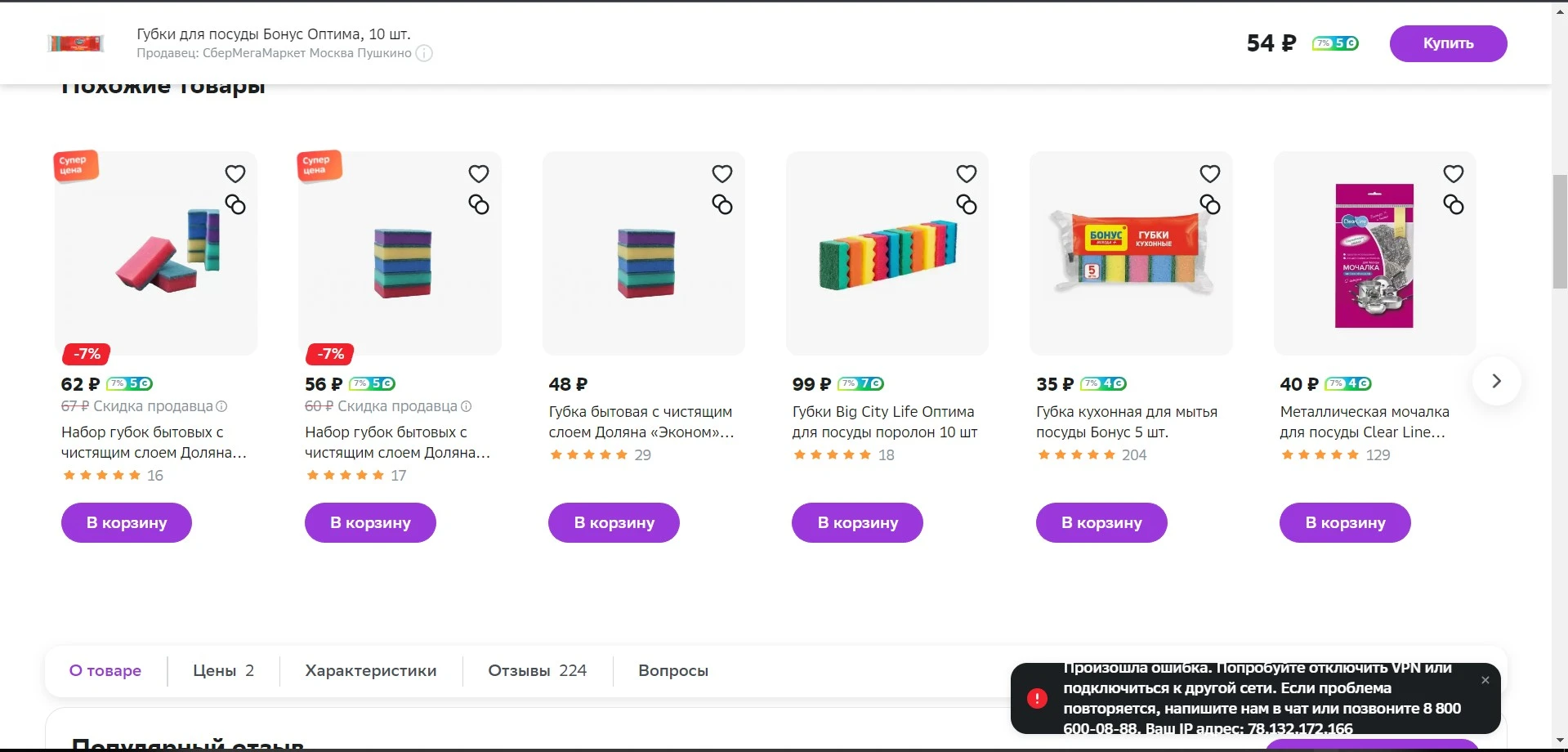Click the red error alert icon
Screen dimensions: 1568x752
[x=1037, y=698]
